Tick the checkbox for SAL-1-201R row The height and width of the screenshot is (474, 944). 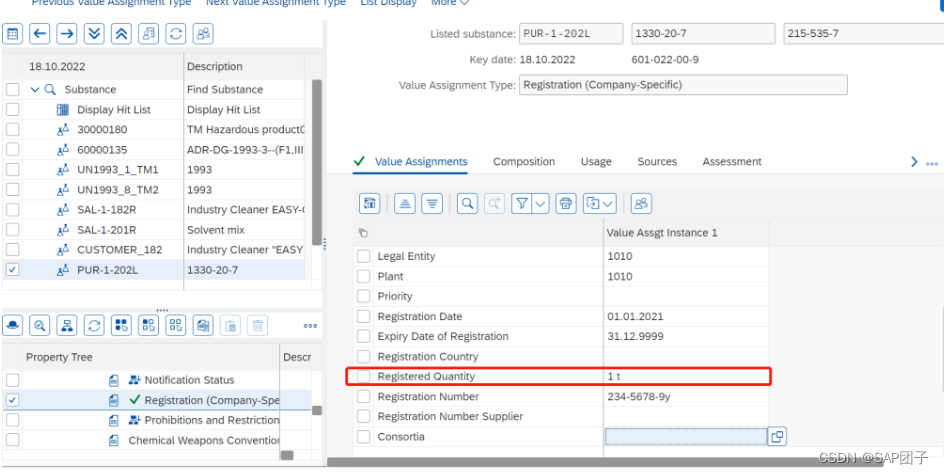(13, 229)
